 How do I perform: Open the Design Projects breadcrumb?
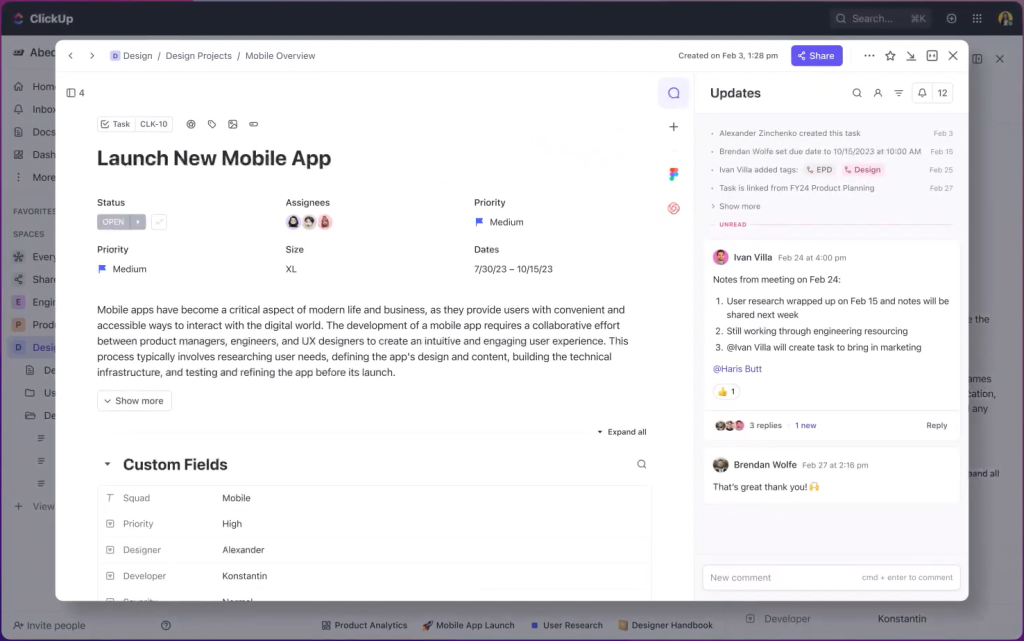click(x=199, y=55)
